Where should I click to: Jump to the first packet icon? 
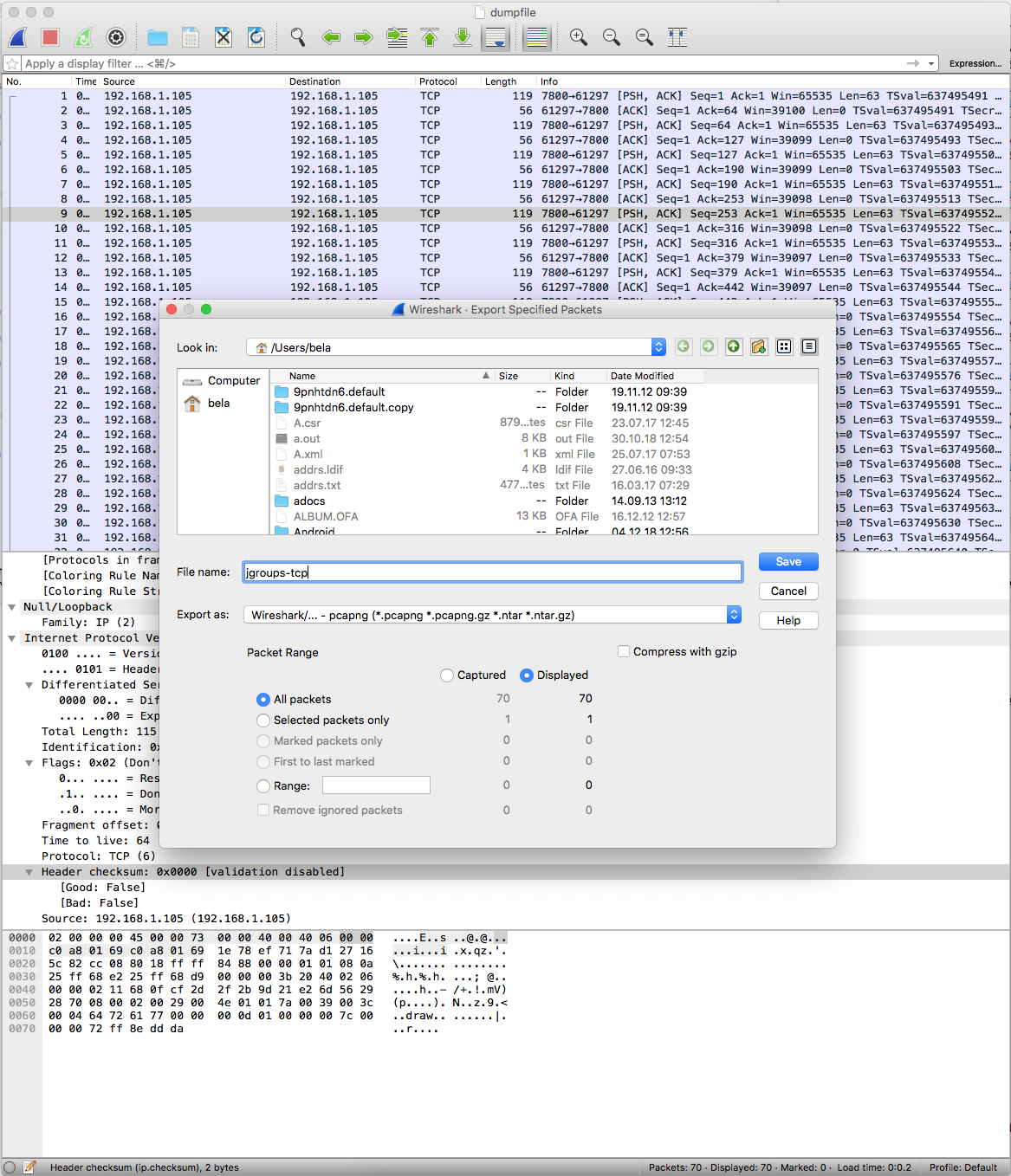click(430, 37)
